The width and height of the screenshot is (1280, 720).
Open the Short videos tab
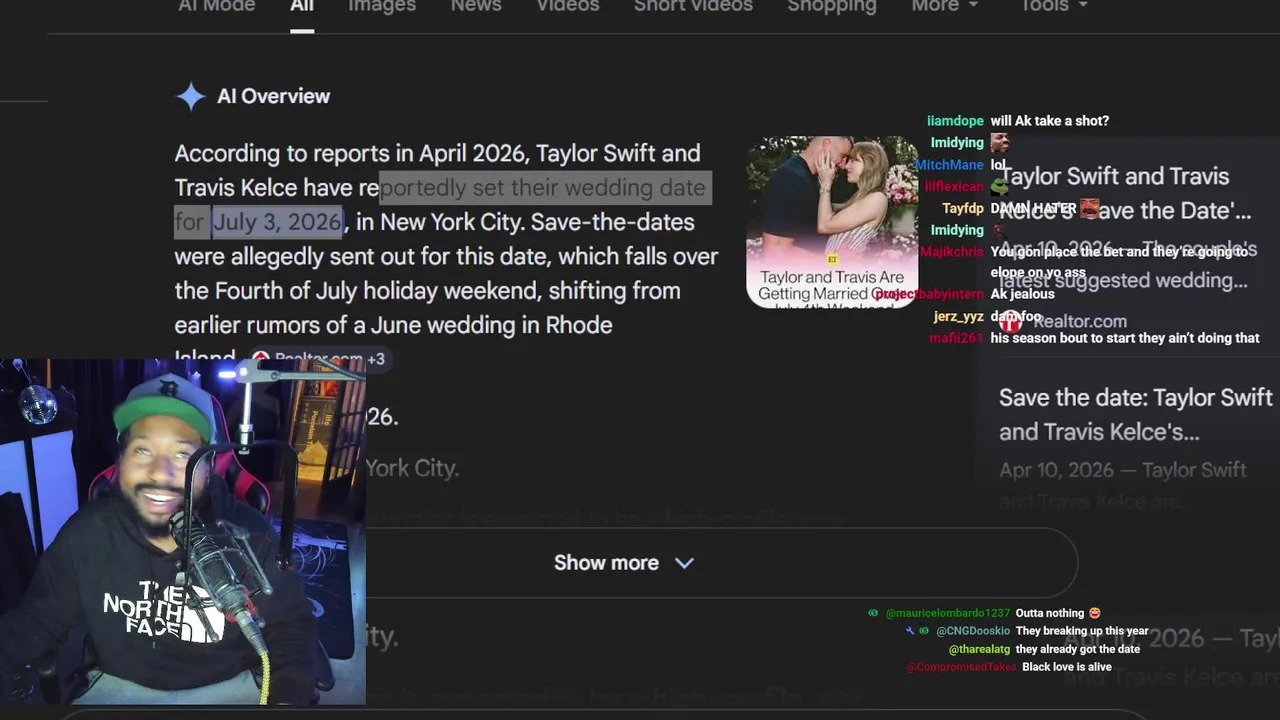pos(693,6)
